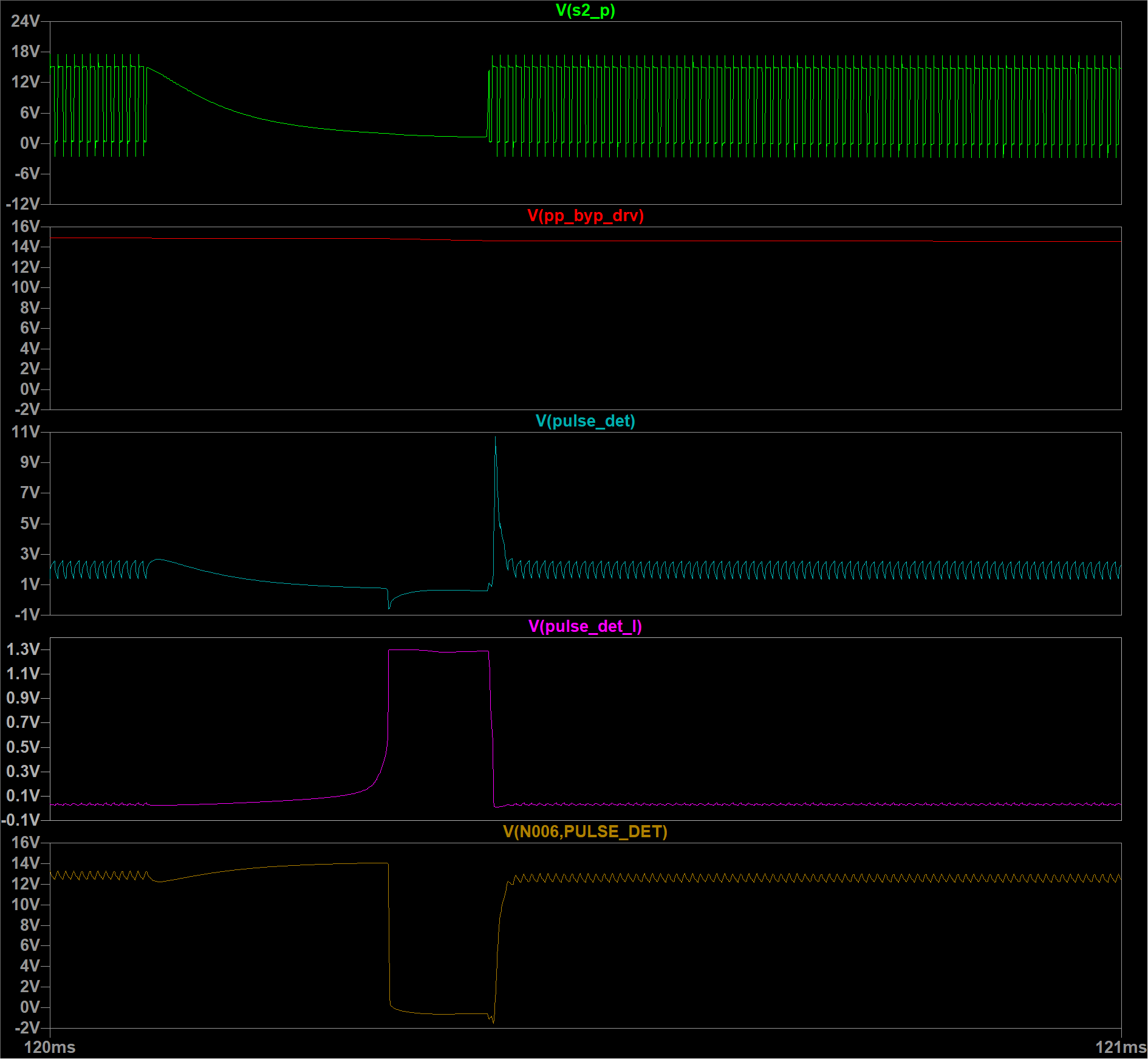Screen dimensions: 1148x1059
Task: Click the V(s2_p) trace label
Action: click(x=585, y=10)
